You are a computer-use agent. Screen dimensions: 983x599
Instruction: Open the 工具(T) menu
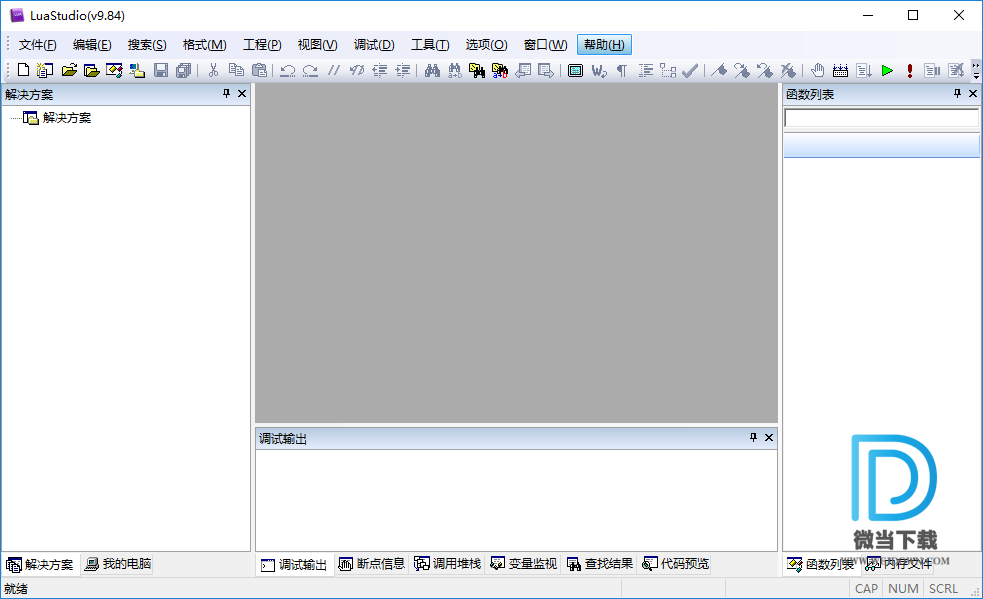point(430,45)
